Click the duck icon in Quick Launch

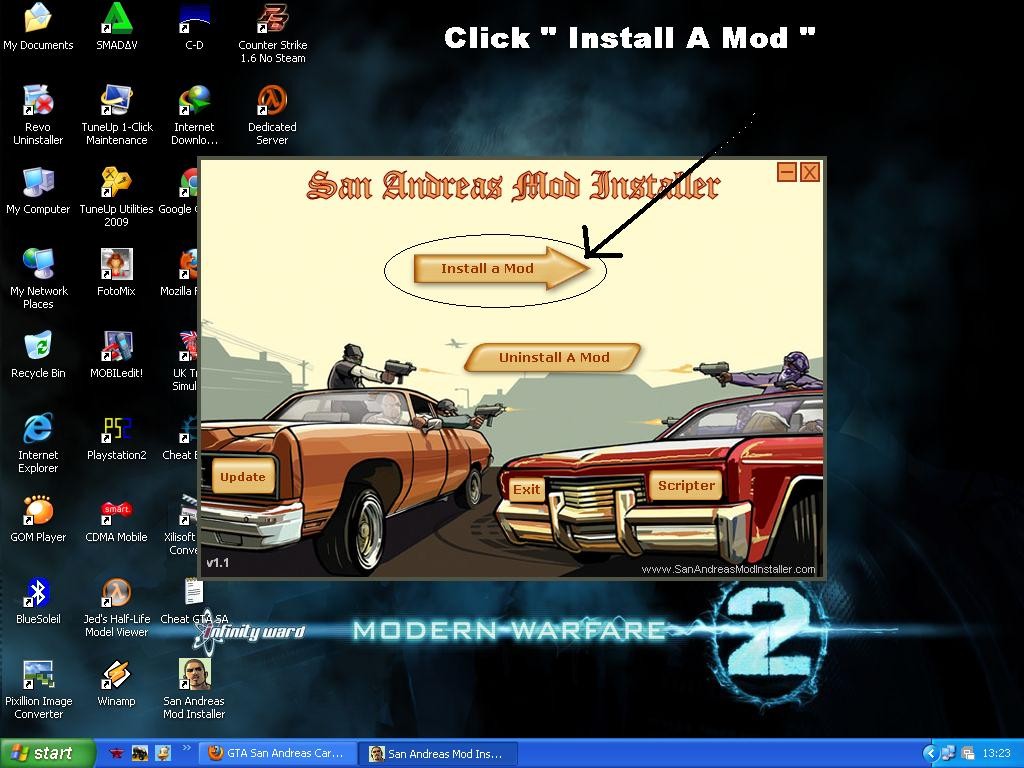click(163, 754)
